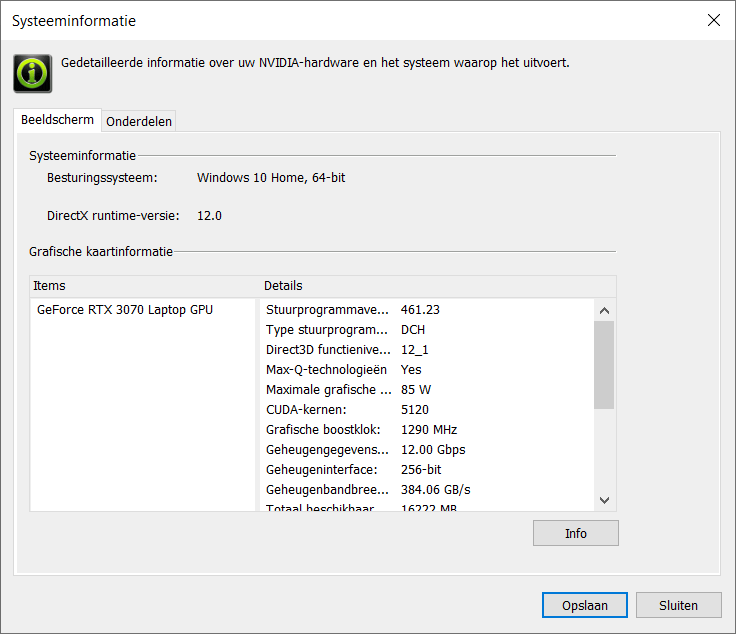Click the 256-bit value

click(421, 469)
